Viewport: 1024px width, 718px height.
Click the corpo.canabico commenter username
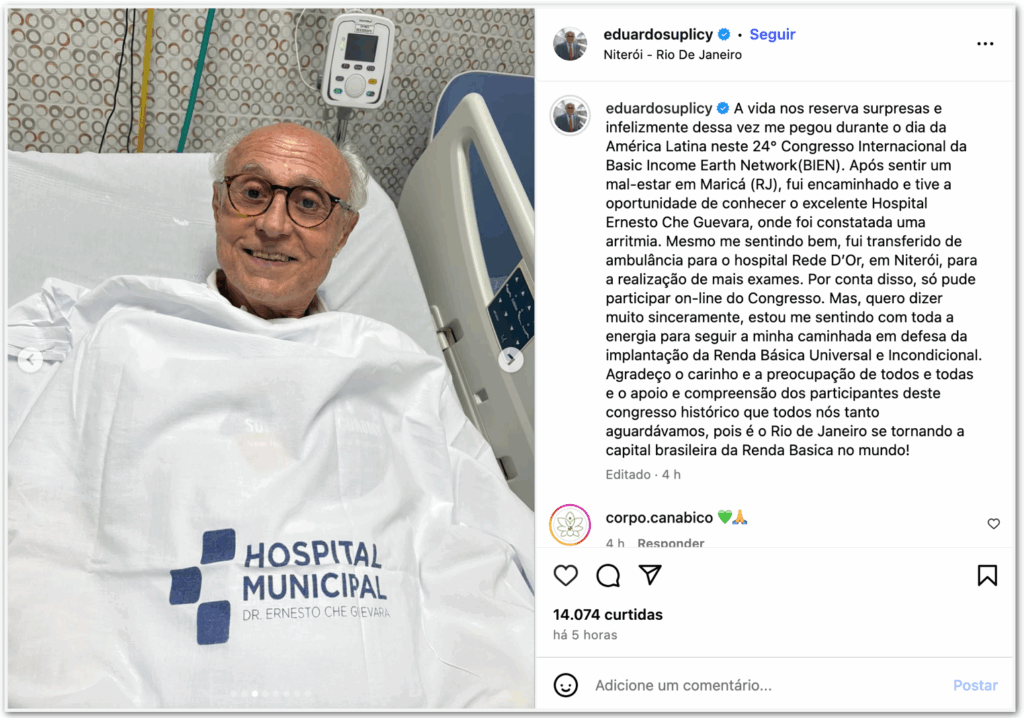pos(659,517)
